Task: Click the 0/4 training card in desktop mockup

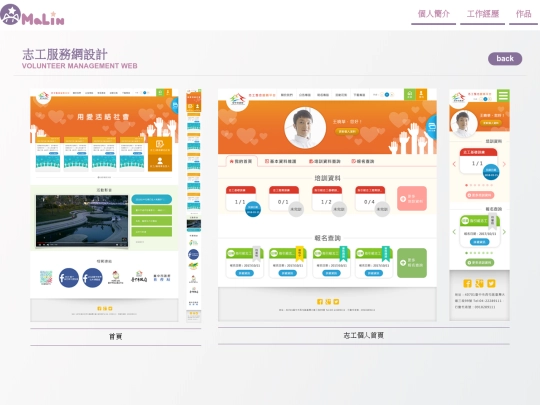Action: (370, 199)
